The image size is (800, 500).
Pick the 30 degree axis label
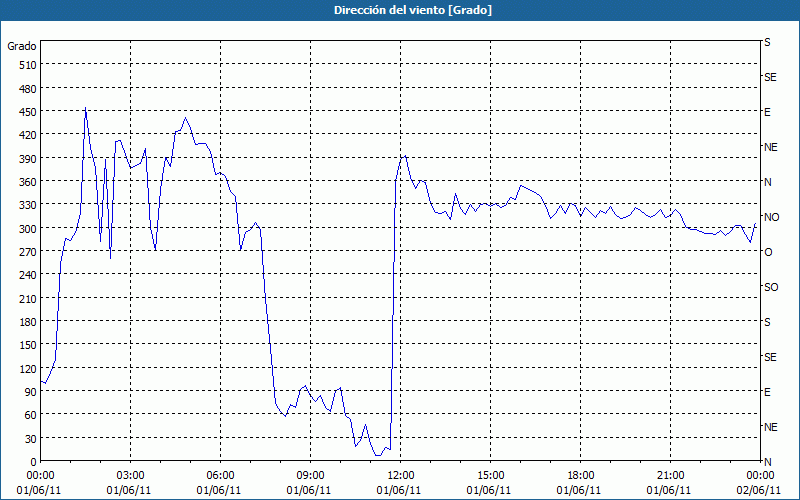point(31,439)
